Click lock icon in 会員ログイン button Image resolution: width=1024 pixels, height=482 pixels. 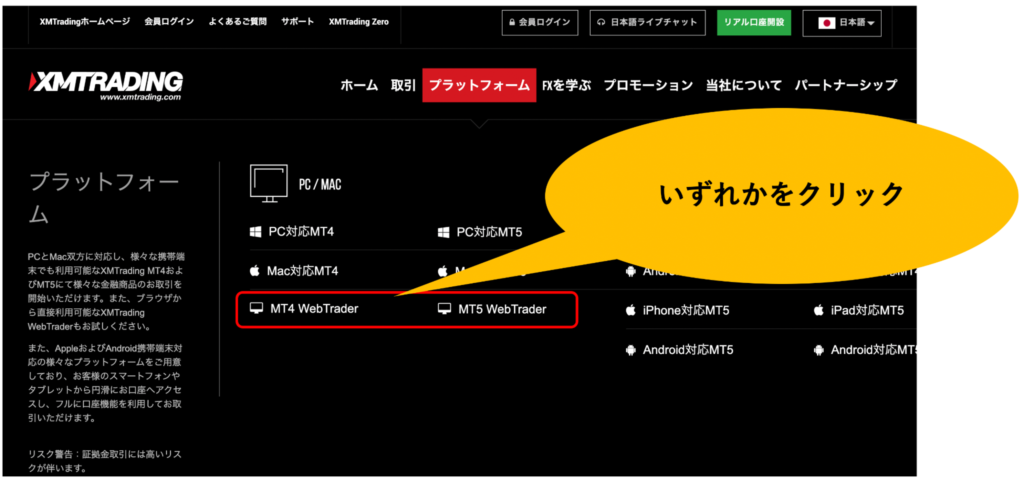pyautogui.click(x=513, y=23)
